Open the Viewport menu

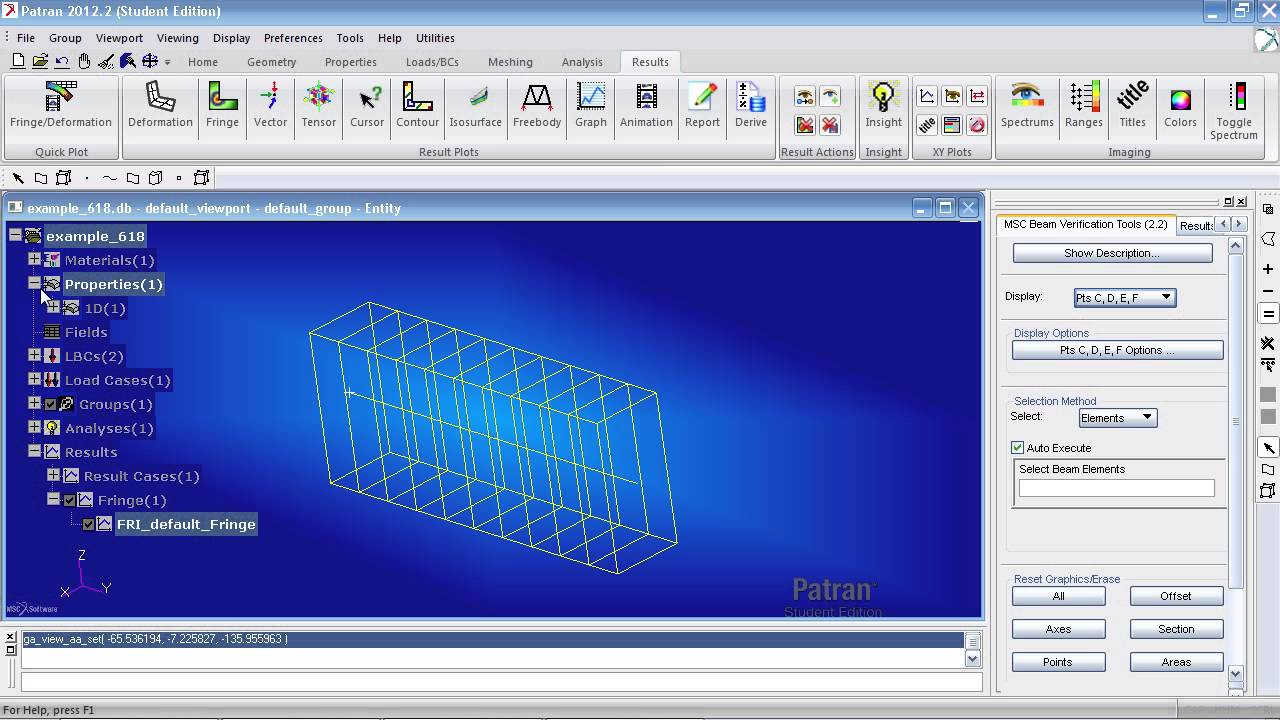(x=119, y=38)
